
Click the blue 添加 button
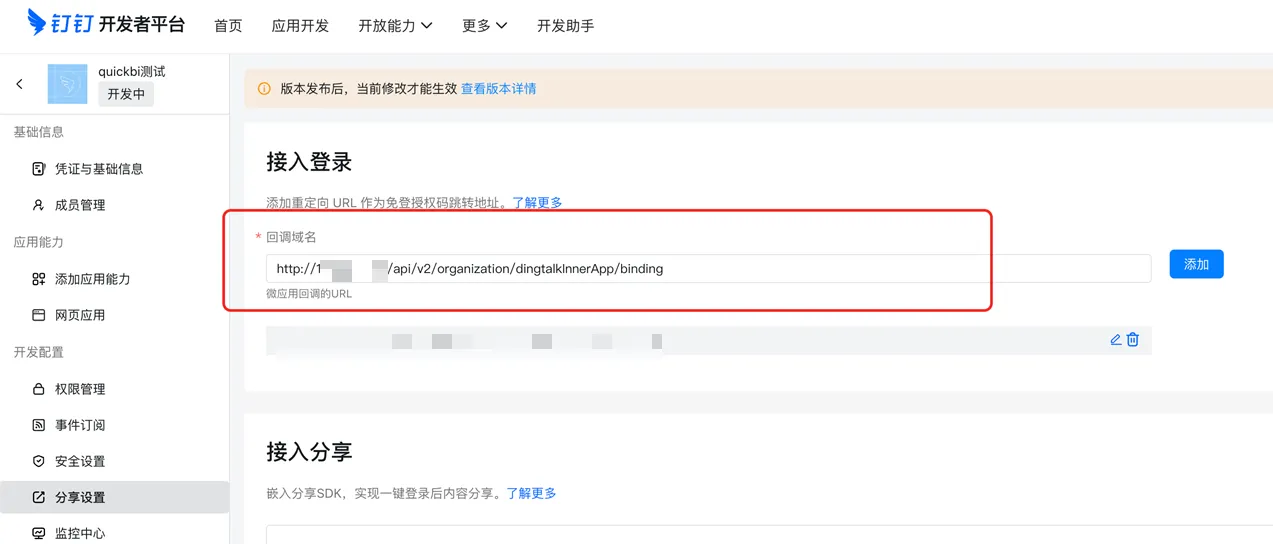pos(1196,264)
